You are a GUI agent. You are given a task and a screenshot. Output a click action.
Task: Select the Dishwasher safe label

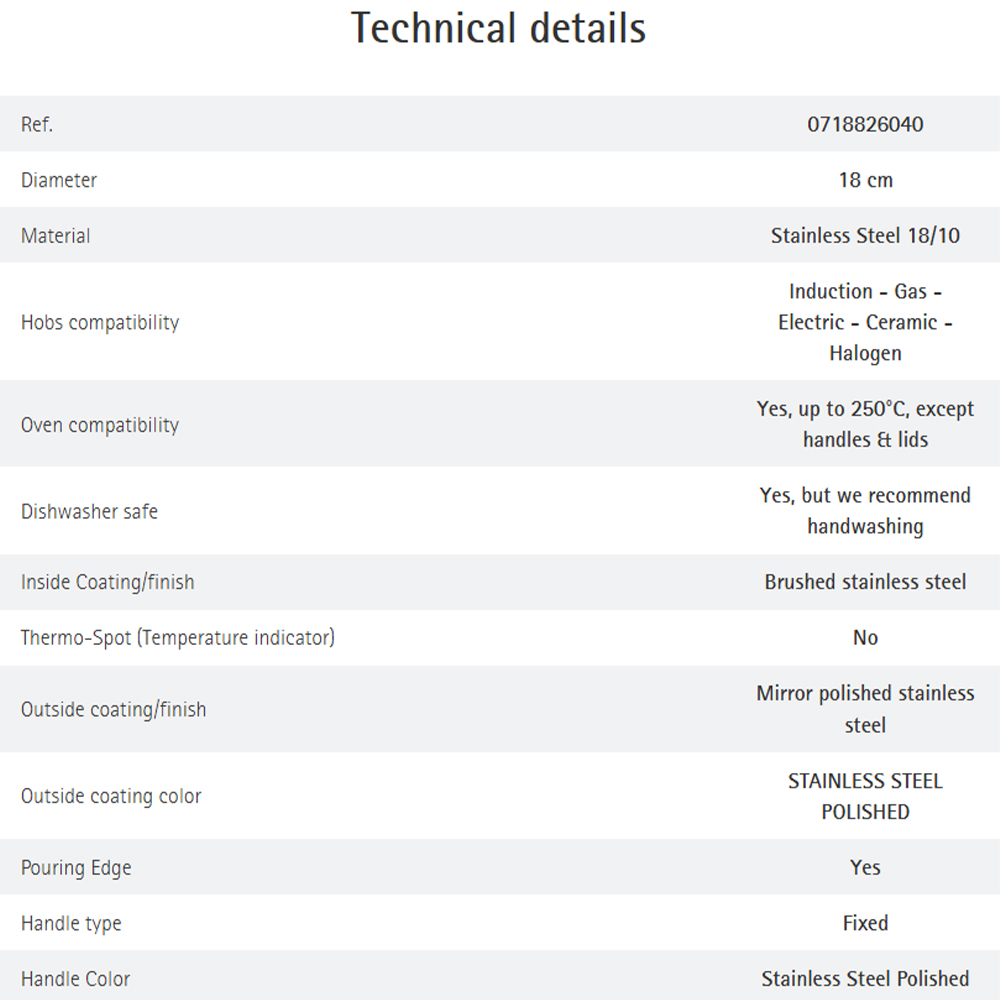[89, 511]
